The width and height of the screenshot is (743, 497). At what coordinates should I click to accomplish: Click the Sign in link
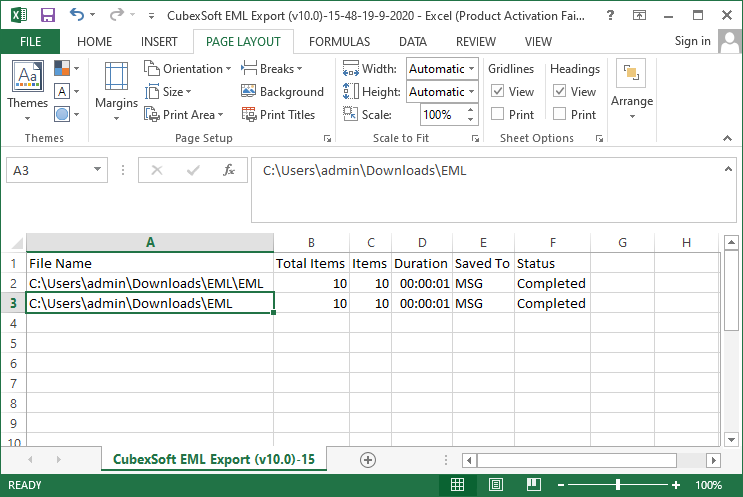point(692,41)
